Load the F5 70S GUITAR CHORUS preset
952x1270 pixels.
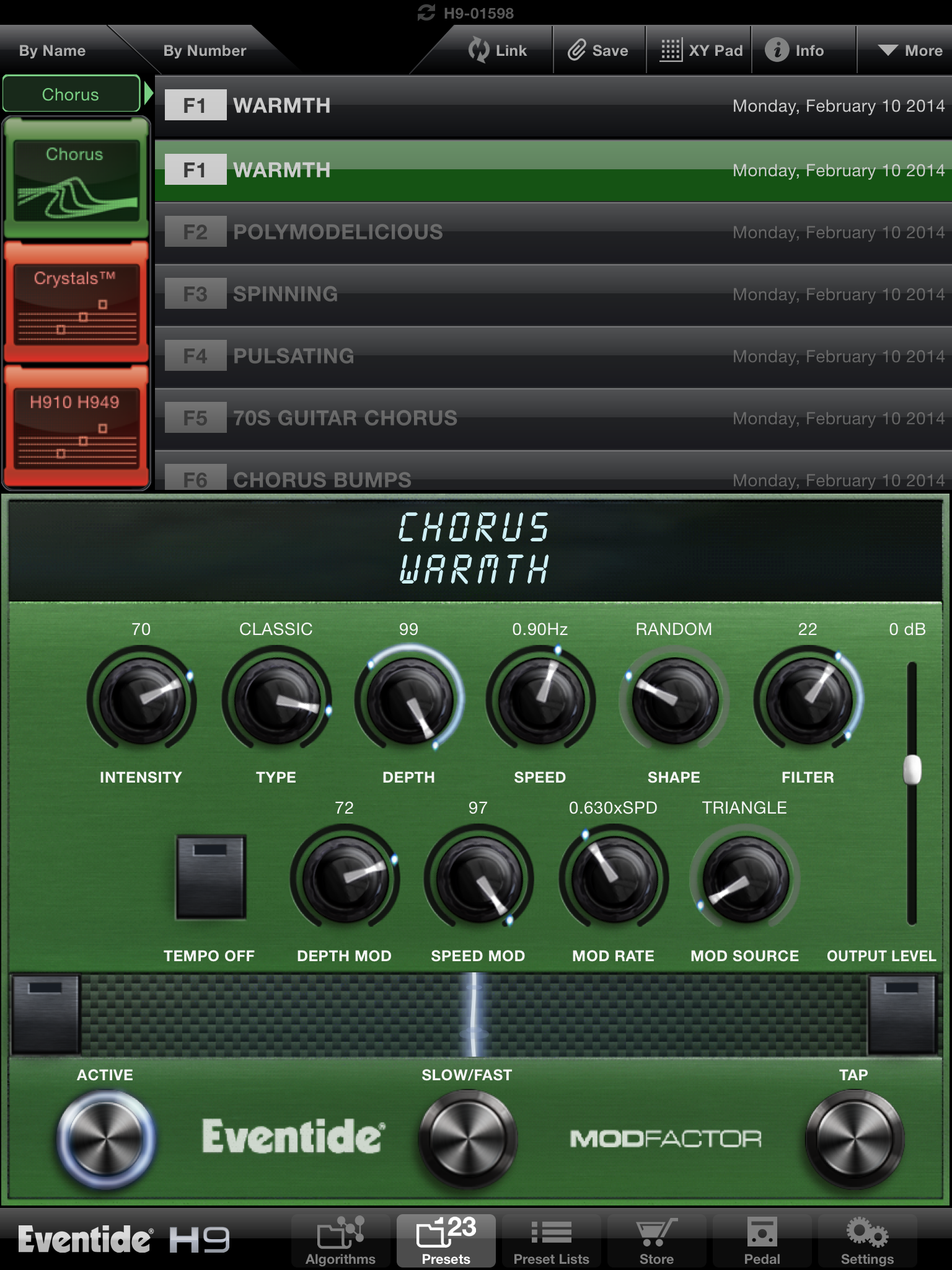pyautogui.click(x=553, y=419)
